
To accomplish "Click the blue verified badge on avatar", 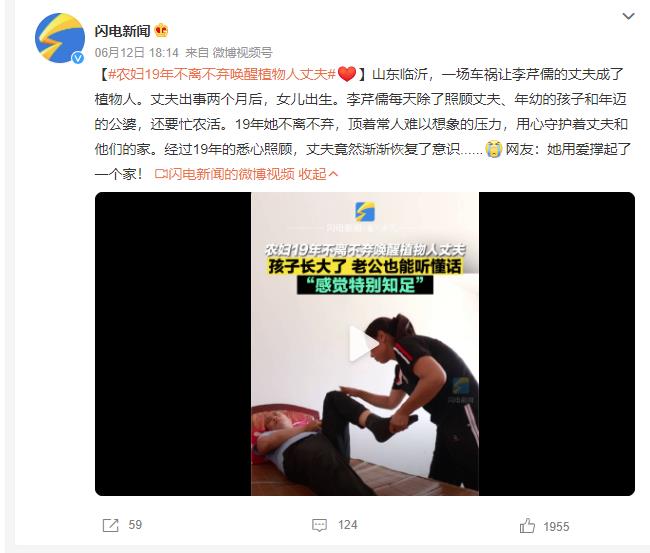I will pyautogui.click(x=78, y=58).
